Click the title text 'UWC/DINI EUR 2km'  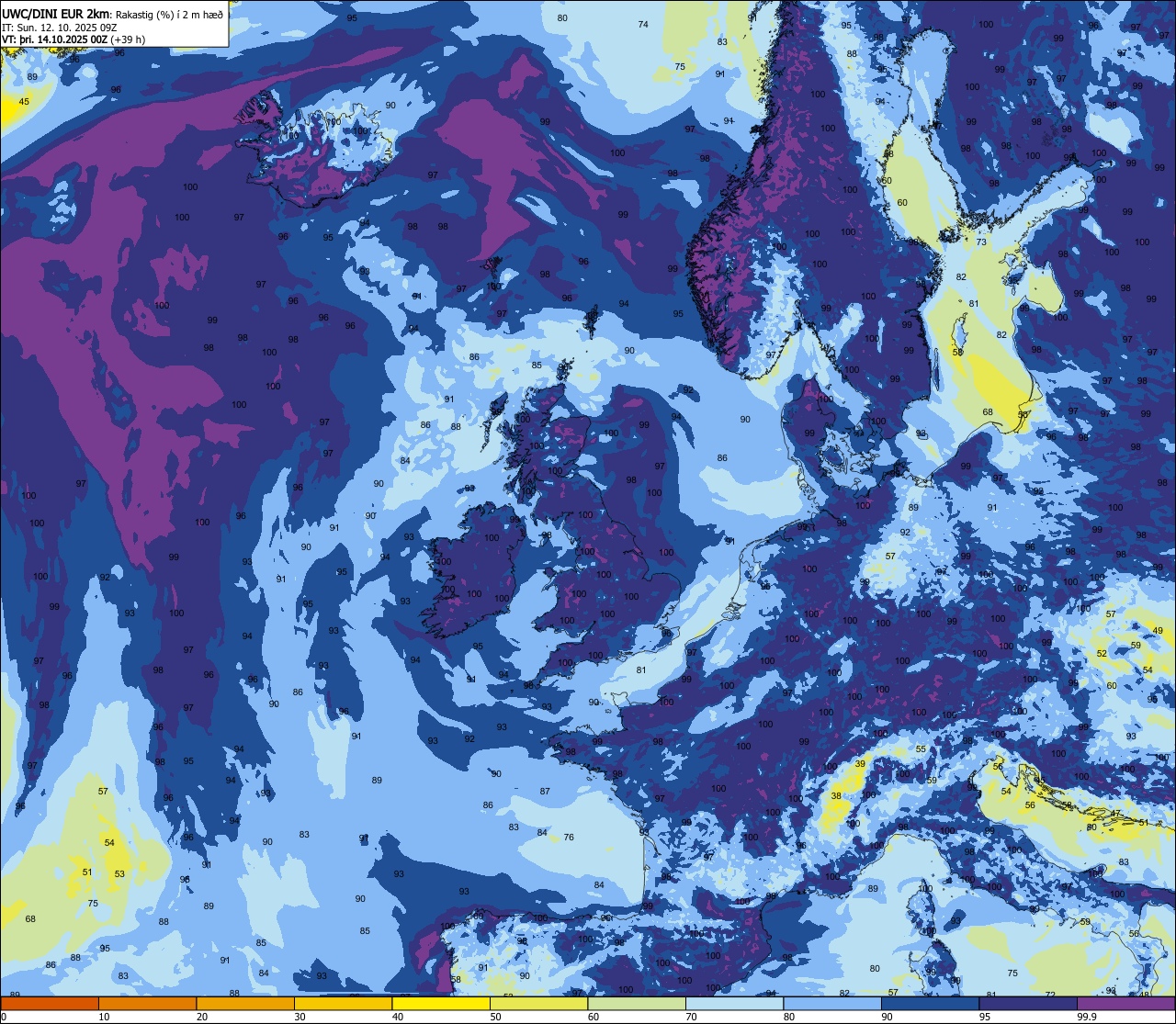(56, 12)
